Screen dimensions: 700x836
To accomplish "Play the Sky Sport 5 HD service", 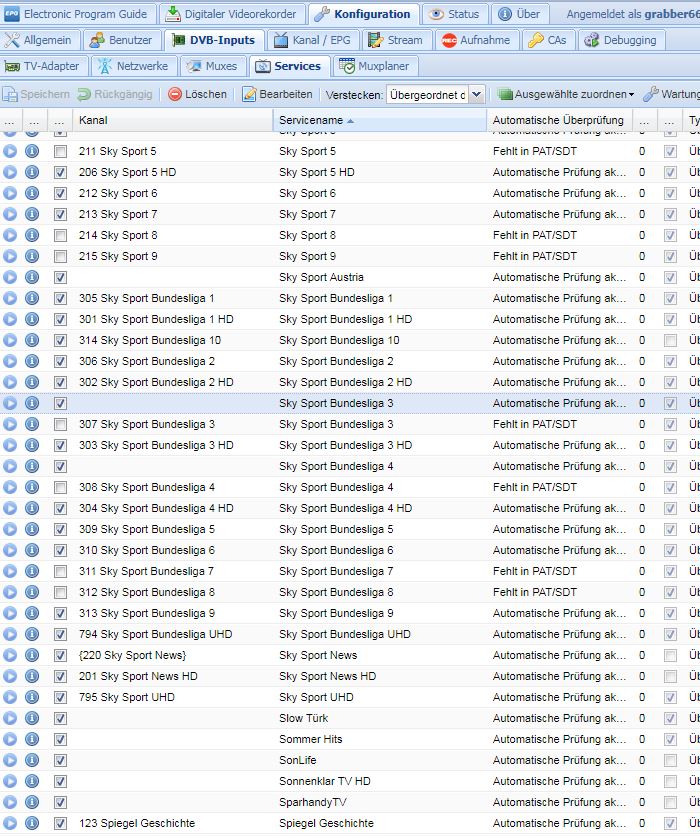I will [10, 172].
